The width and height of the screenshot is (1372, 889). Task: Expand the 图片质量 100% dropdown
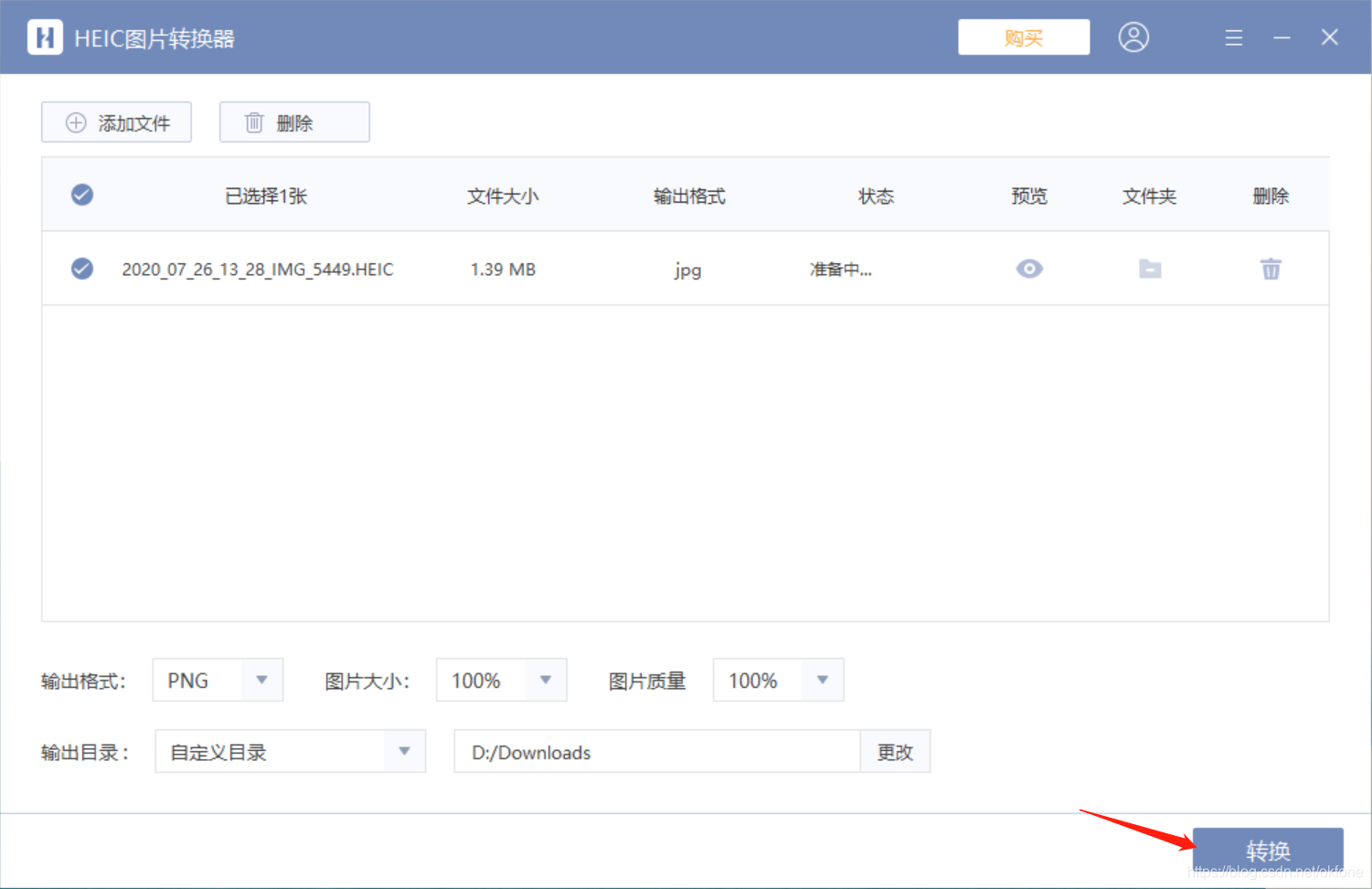point(779,680)
